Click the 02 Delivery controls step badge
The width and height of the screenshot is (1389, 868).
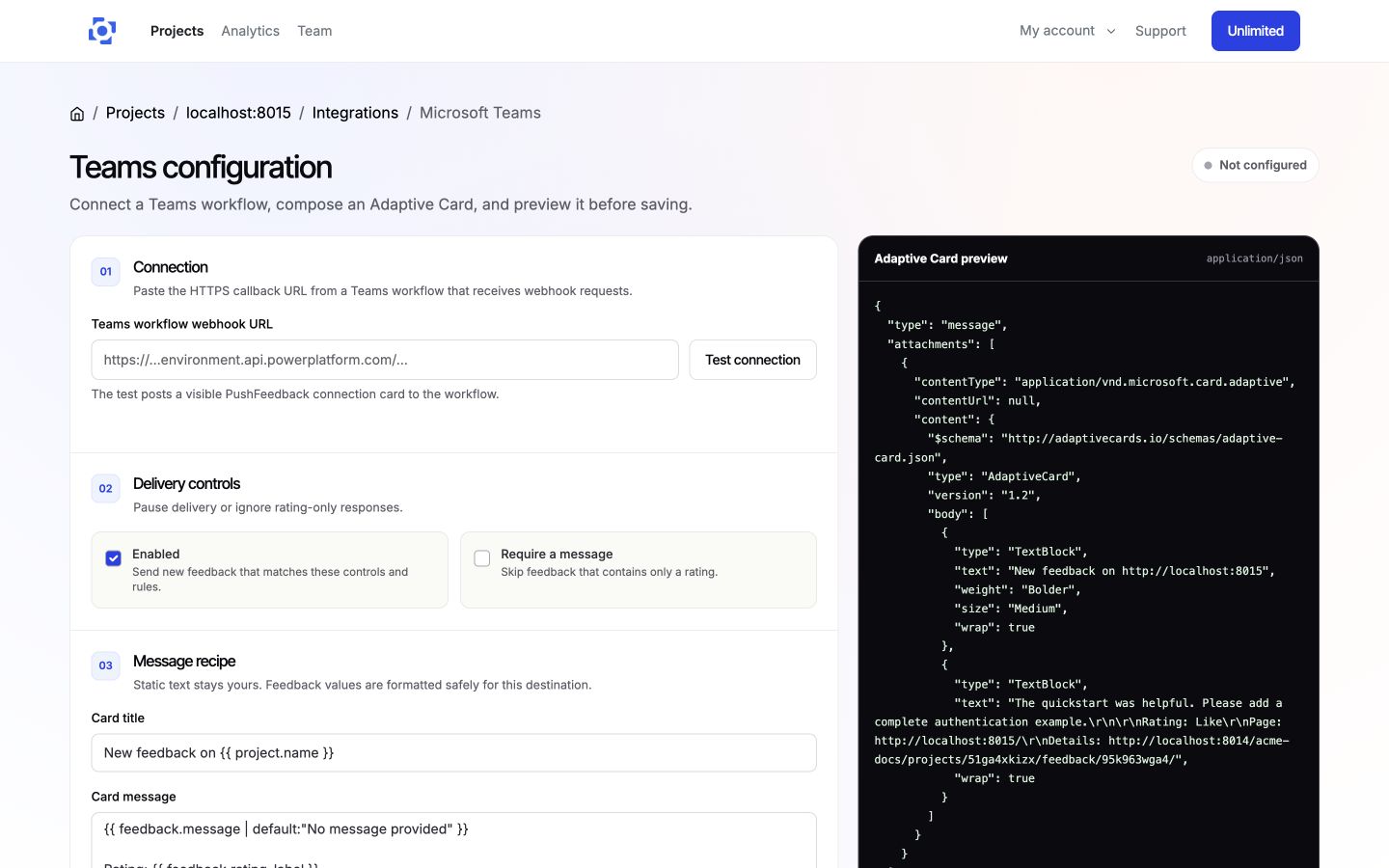pyautogui.click(x=106, y=488)
